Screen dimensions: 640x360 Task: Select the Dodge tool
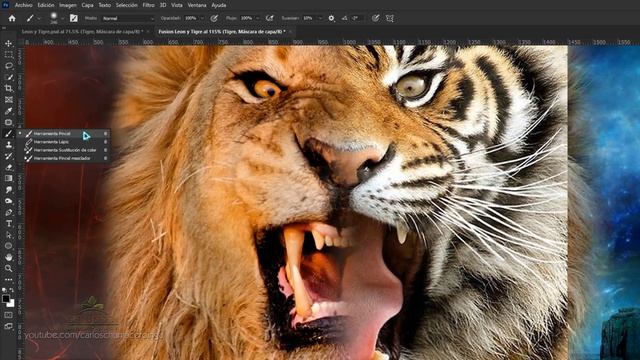click(x=9, y=201)
